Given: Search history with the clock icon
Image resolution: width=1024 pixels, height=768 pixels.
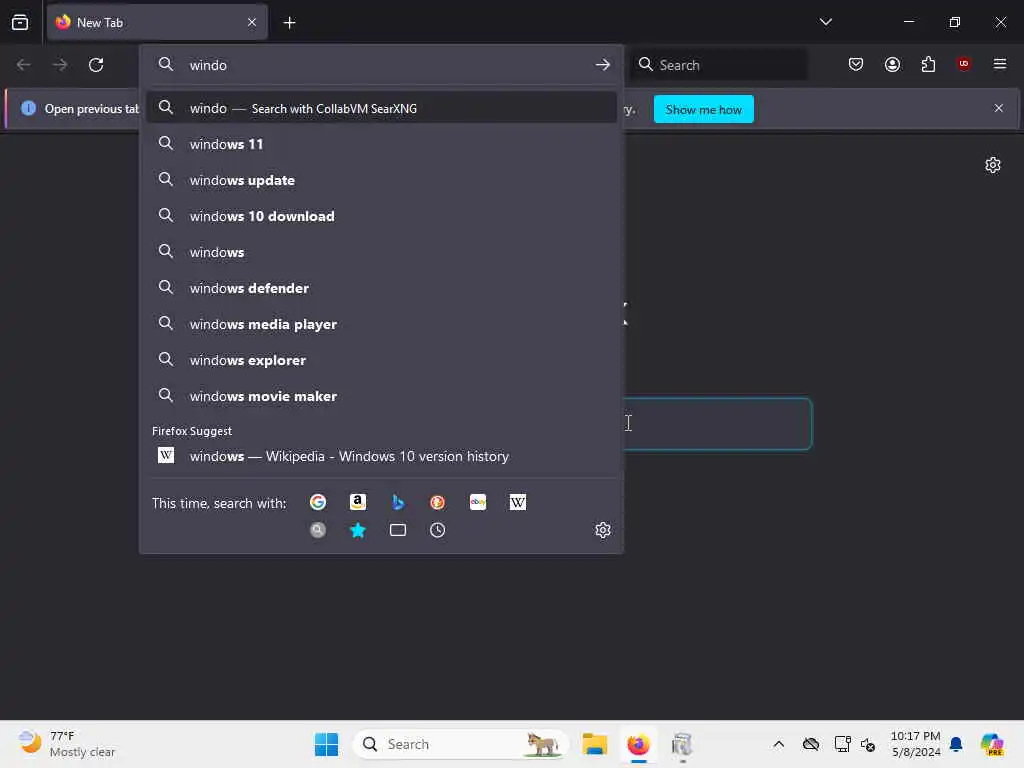Looking at the screenshot, I should click(438, 530).
